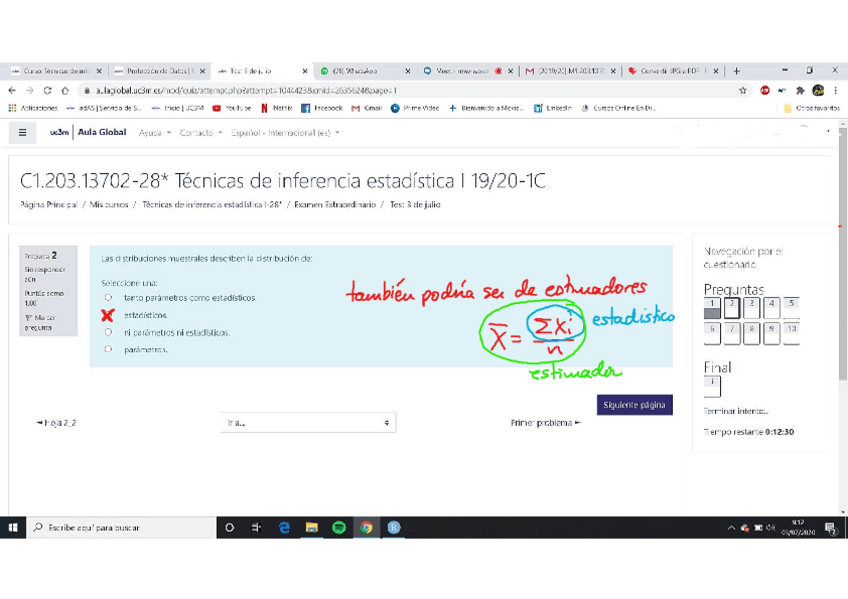
Task: Open the Gmail bookmark
Action: pos(367,108)
